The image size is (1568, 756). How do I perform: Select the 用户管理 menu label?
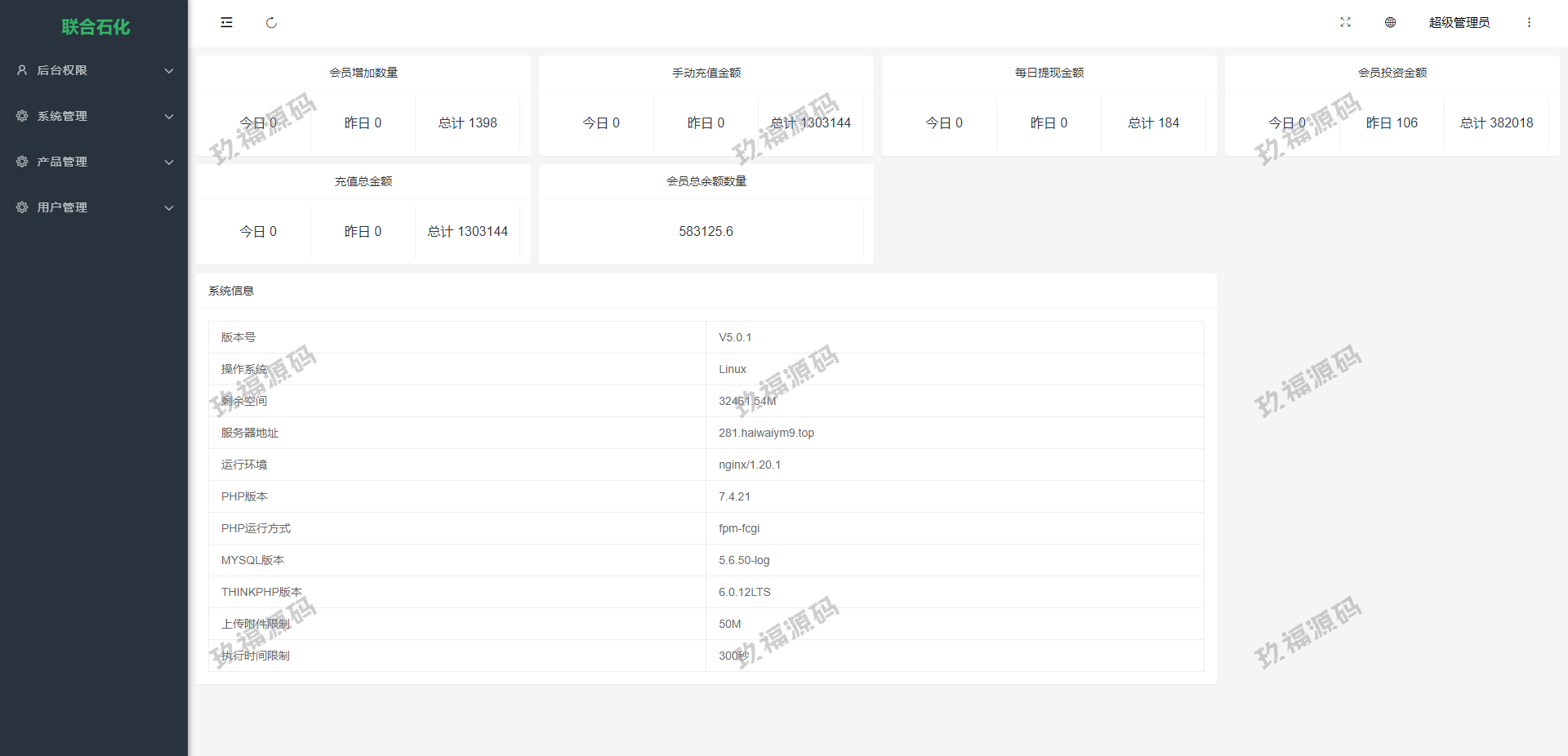pyautogui.click(x=62, y=207)
